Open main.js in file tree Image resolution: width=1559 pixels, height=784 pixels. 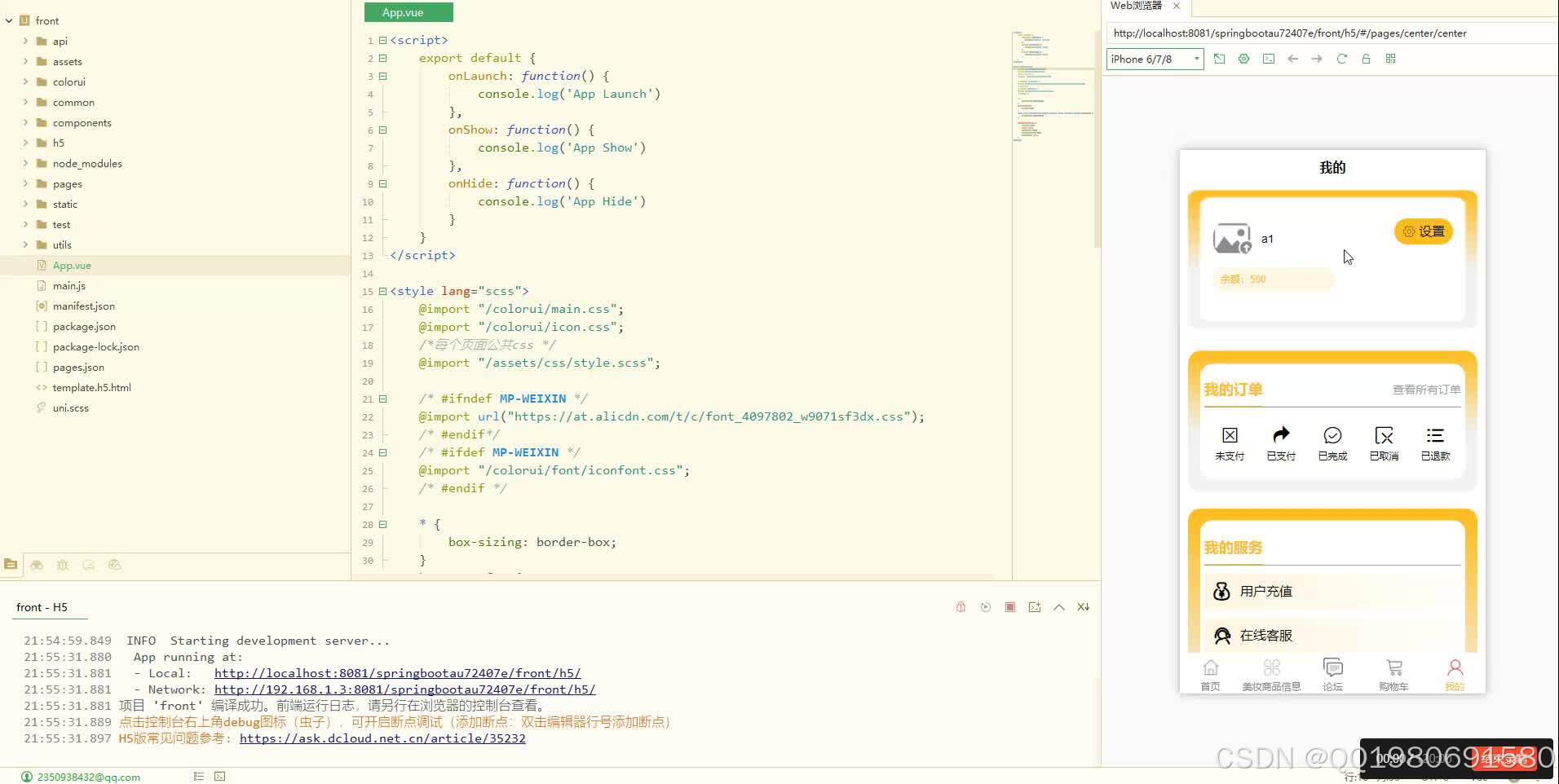coord(69,285)
